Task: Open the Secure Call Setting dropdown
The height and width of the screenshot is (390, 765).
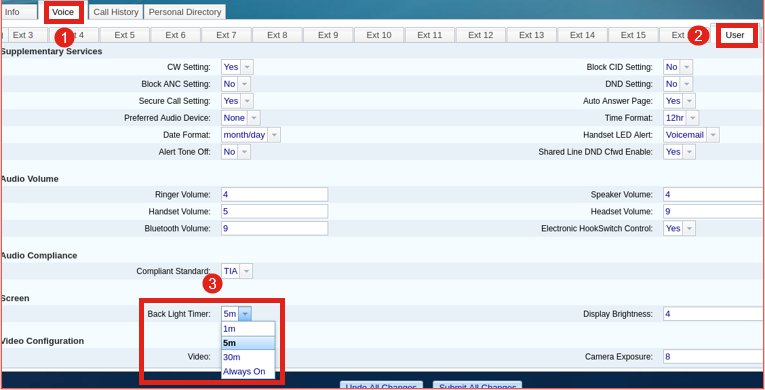Action: click(237, 101)
